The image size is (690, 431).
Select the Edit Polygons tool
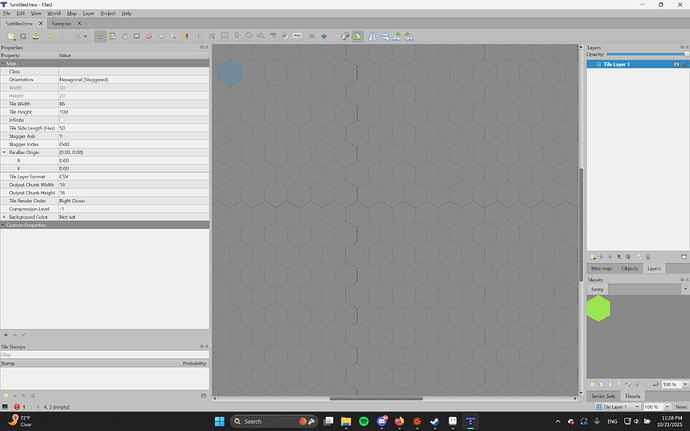212,37
